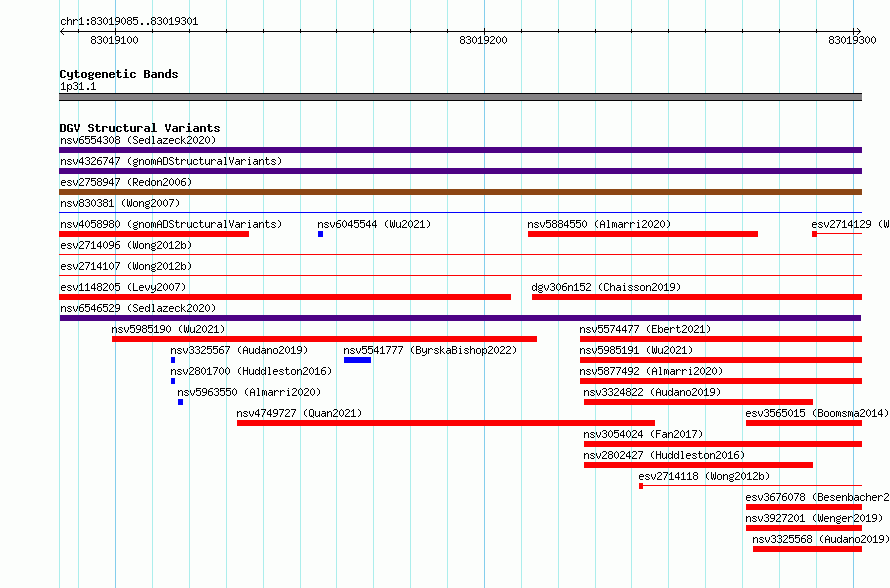The width and height of the screenshot is (890, 588).
Task: Click the nsv4749727 (Quan2021) red bar
Action: [446, 423]
